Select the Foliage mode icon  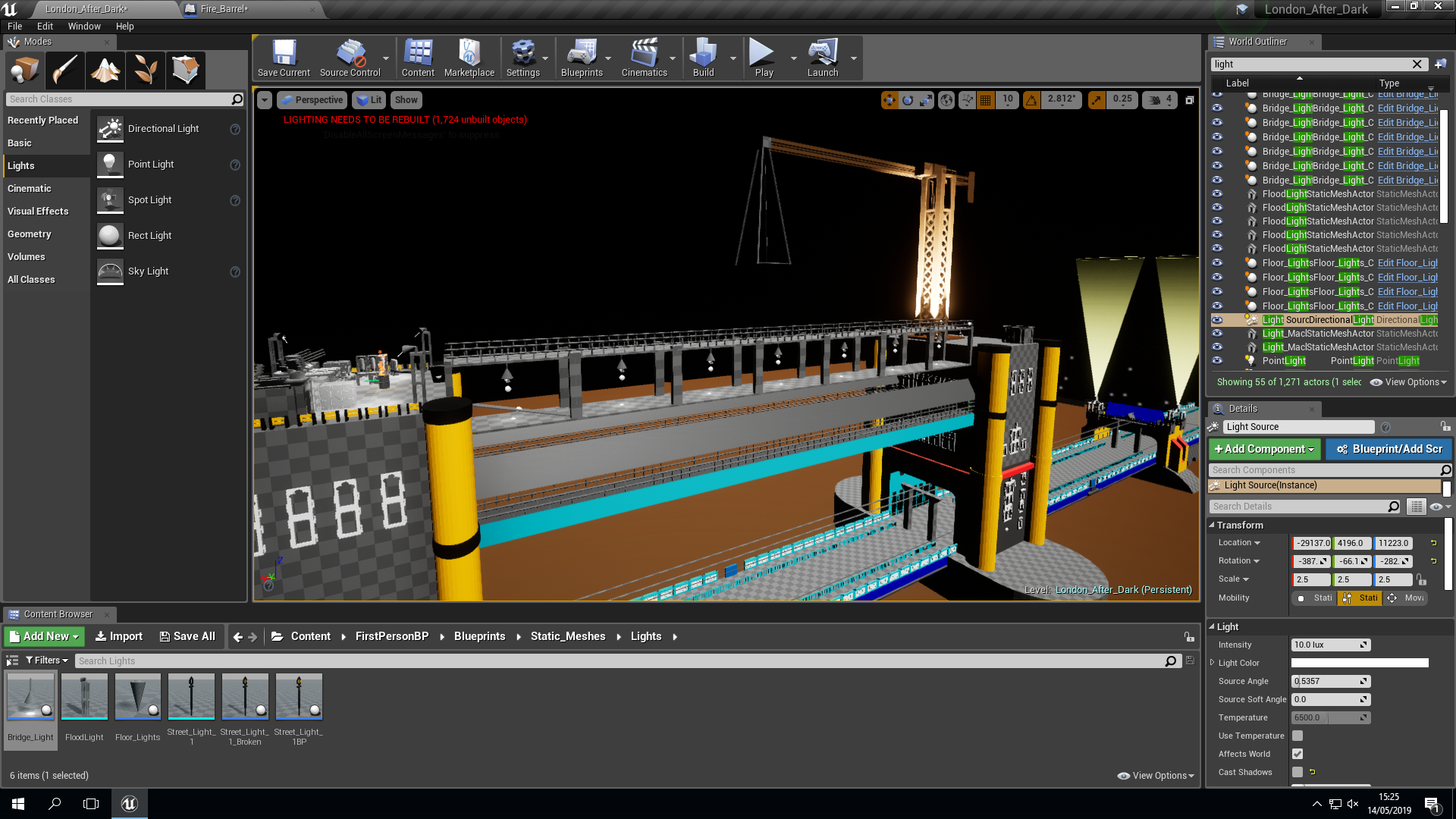[145, 70]
